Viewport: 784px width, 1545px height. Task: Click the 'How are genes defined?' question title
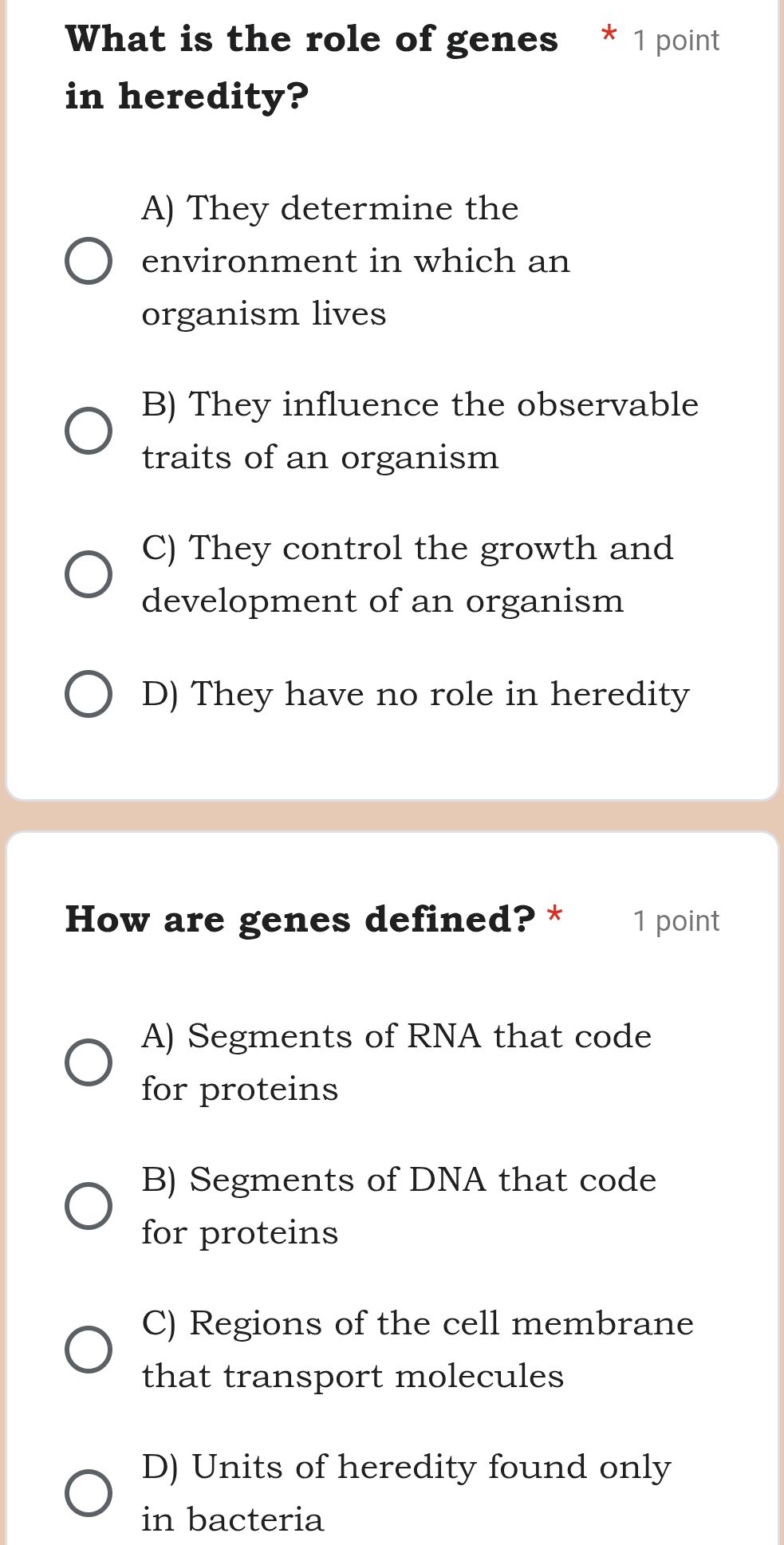[301, 919]
